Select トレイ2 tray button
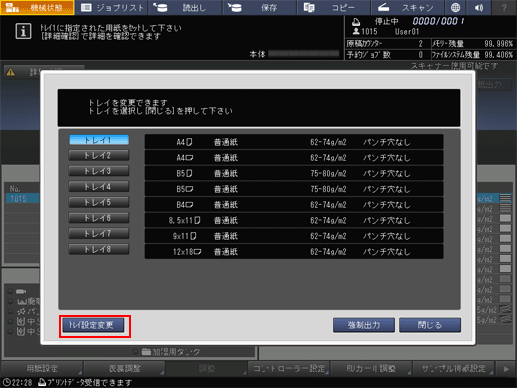517x388 pixels. (99, 155)
